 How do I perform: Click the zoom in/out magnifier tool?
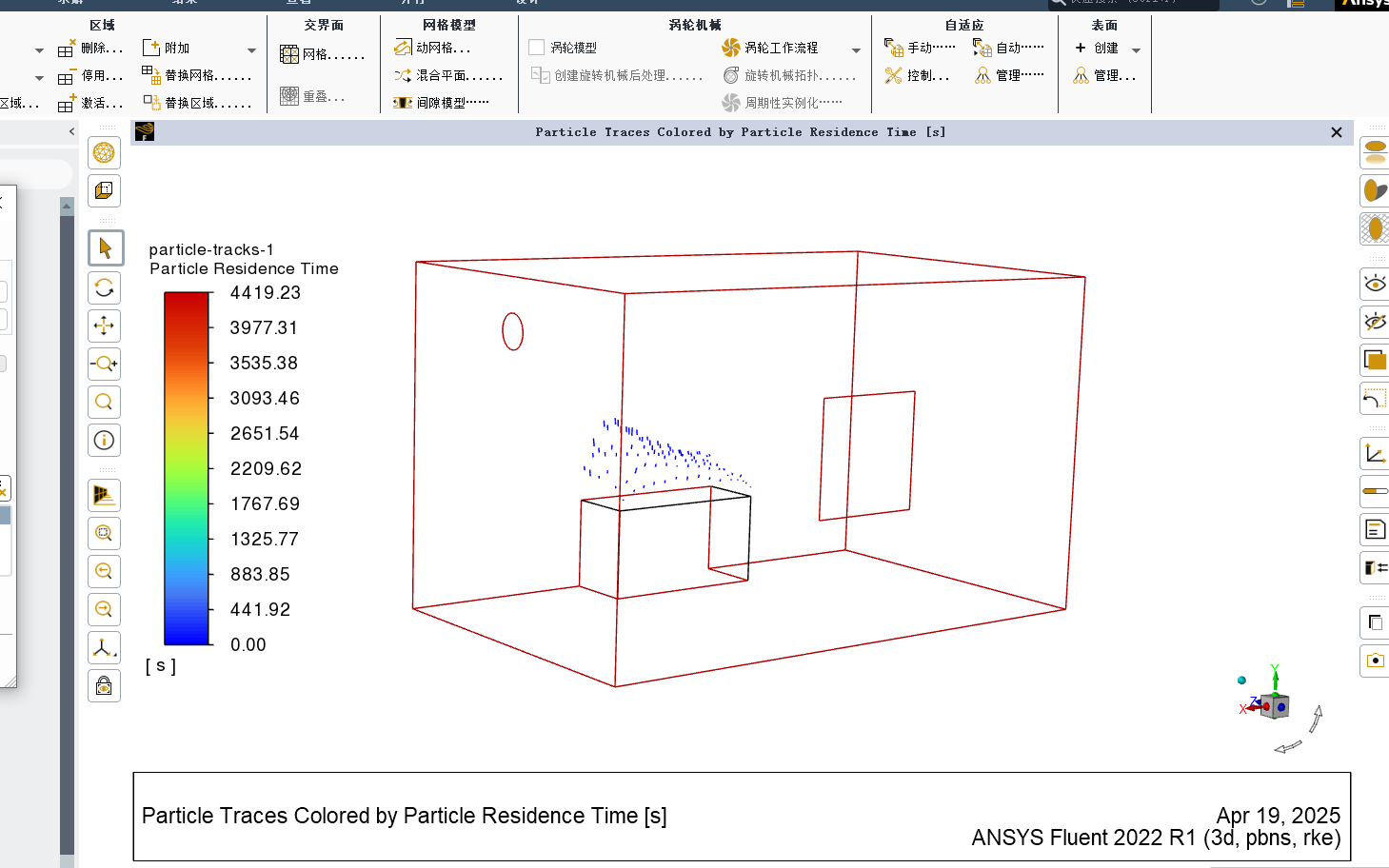coord(105,364)
